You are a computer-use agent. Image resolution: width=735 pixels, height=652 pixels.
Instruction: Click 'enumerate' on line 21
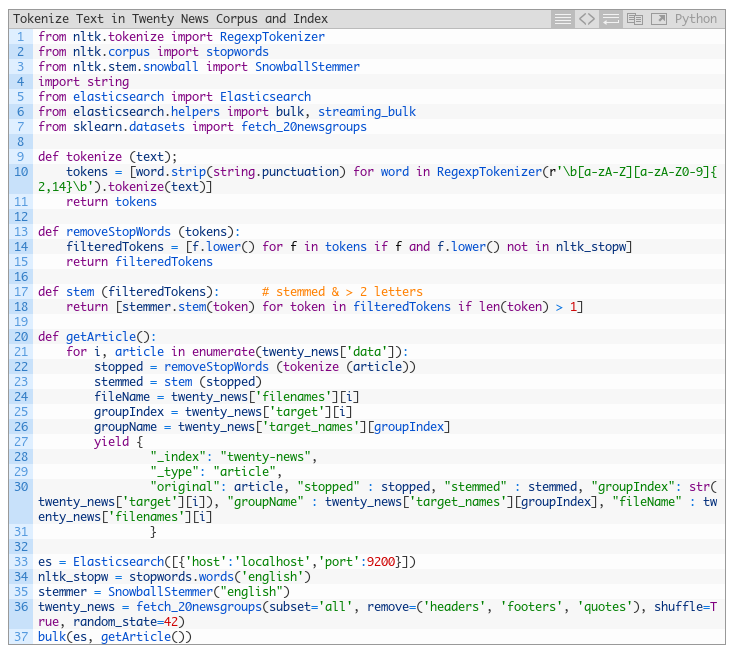coord(223,352)
